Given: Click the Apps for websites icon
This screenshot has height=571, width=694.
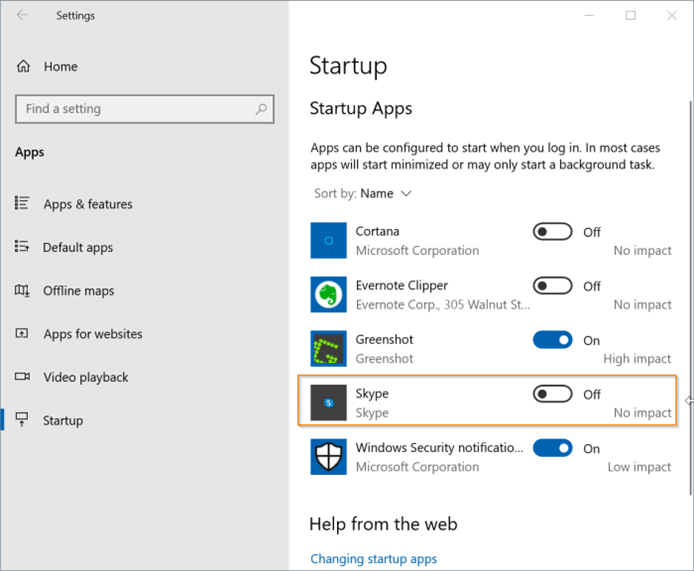Looking at the screenshot, I should click(22, 333).
